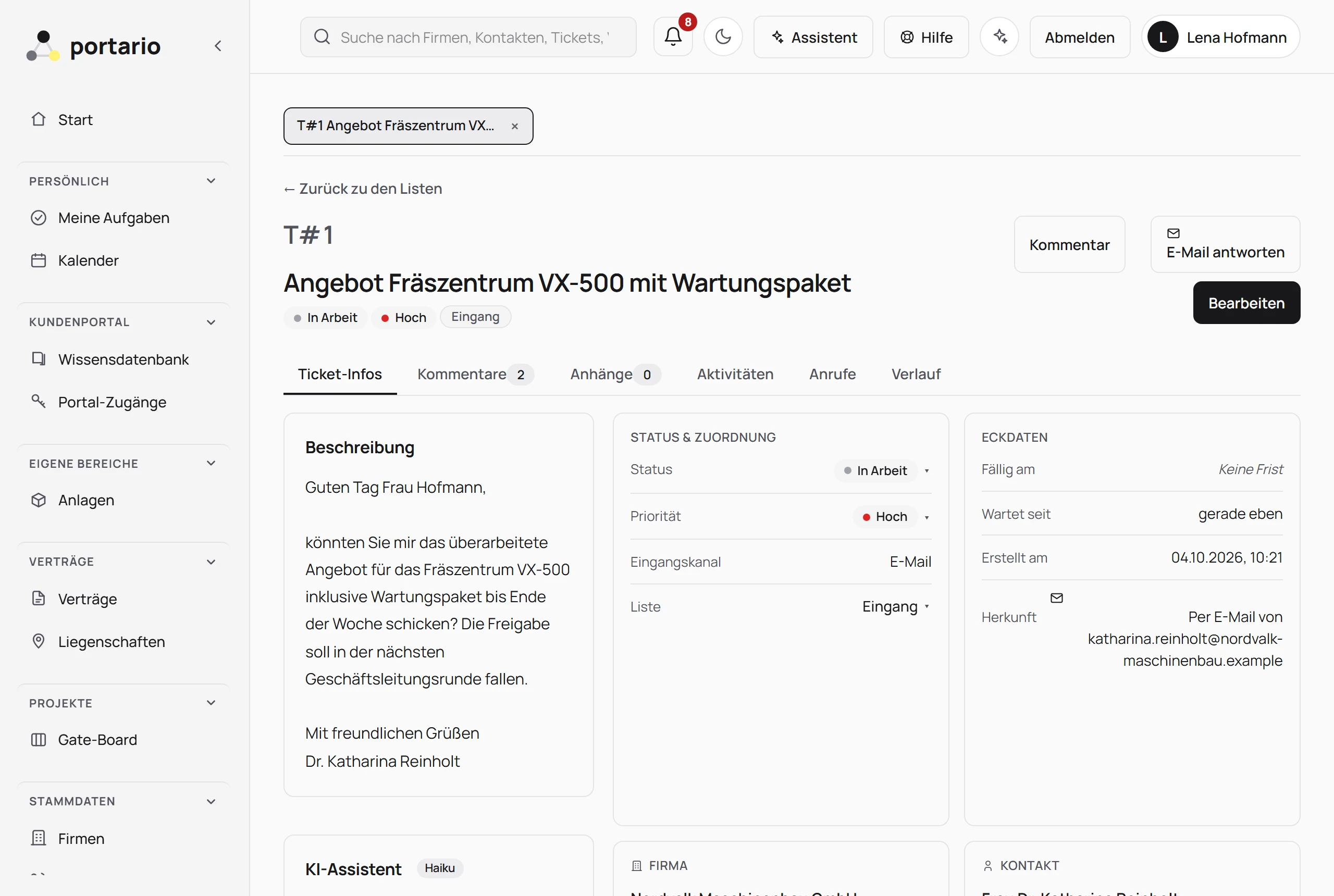
Task: Open Wissensdatenbank
Action: coord(124,359)
